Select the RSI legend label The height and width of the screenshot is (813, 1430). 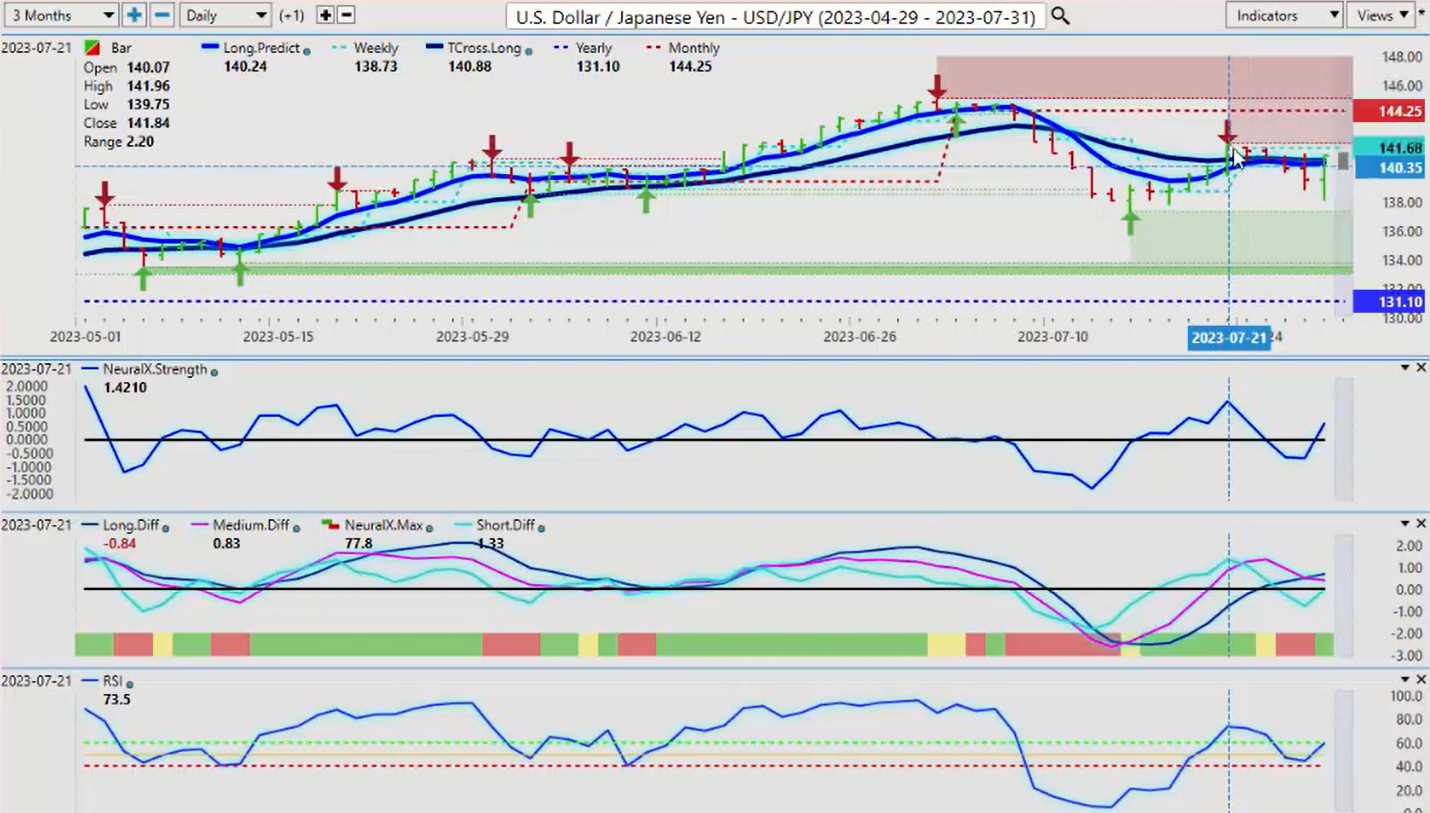point(114,682)
